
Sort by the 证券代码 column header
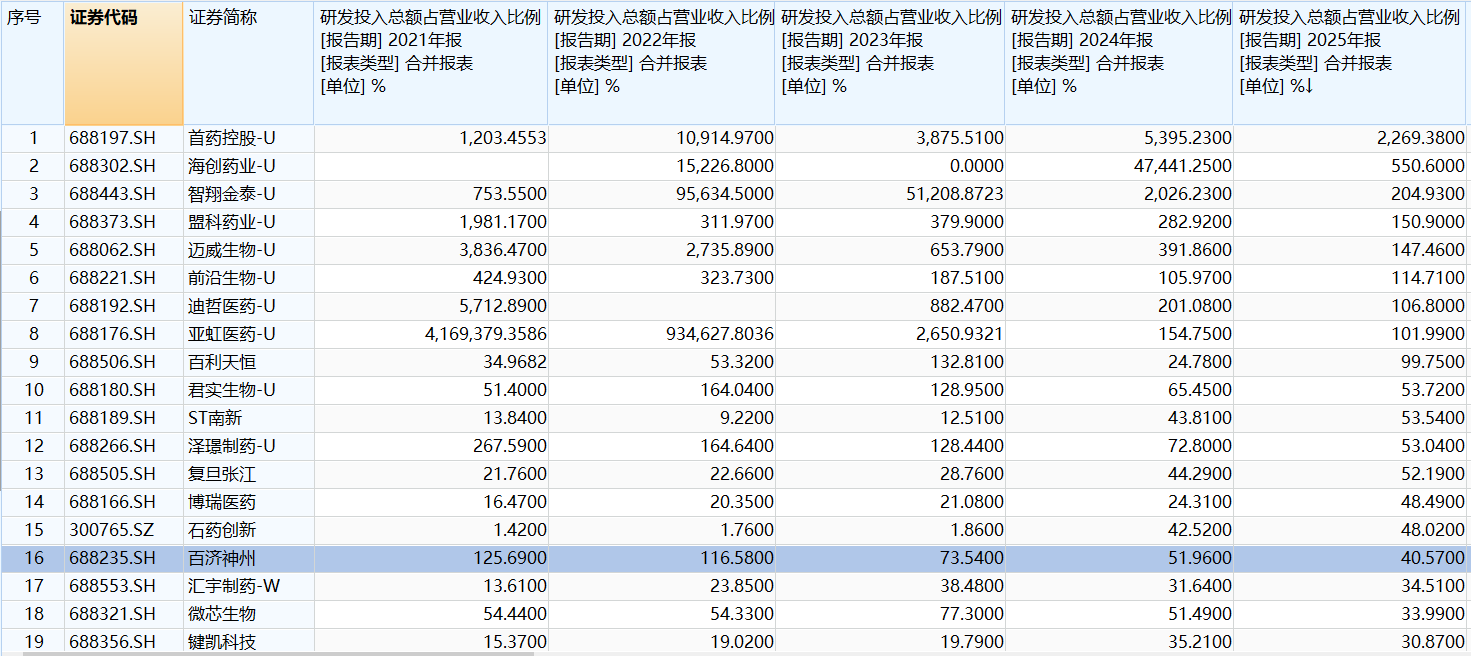pyautogui.click(x=124, y=63)
